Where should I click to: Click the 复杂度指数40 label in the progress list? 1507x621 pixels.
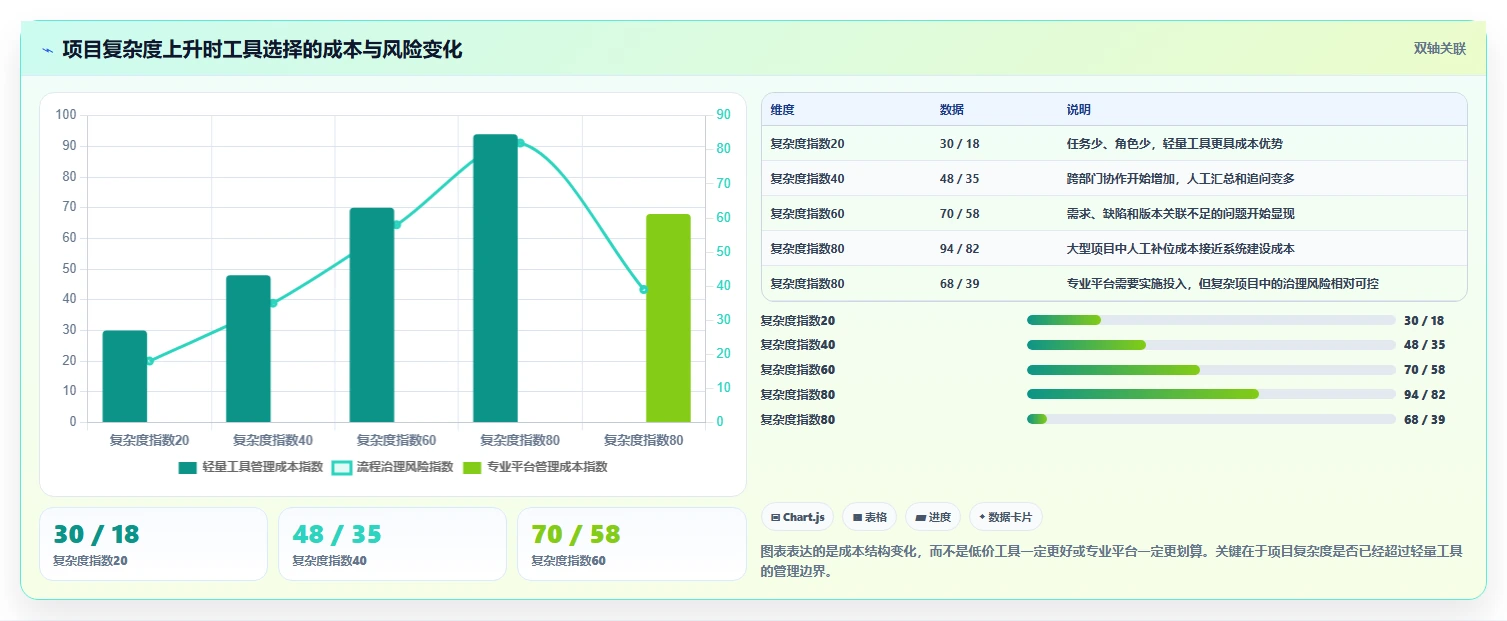pyautogui.click(x=798, y=345)
